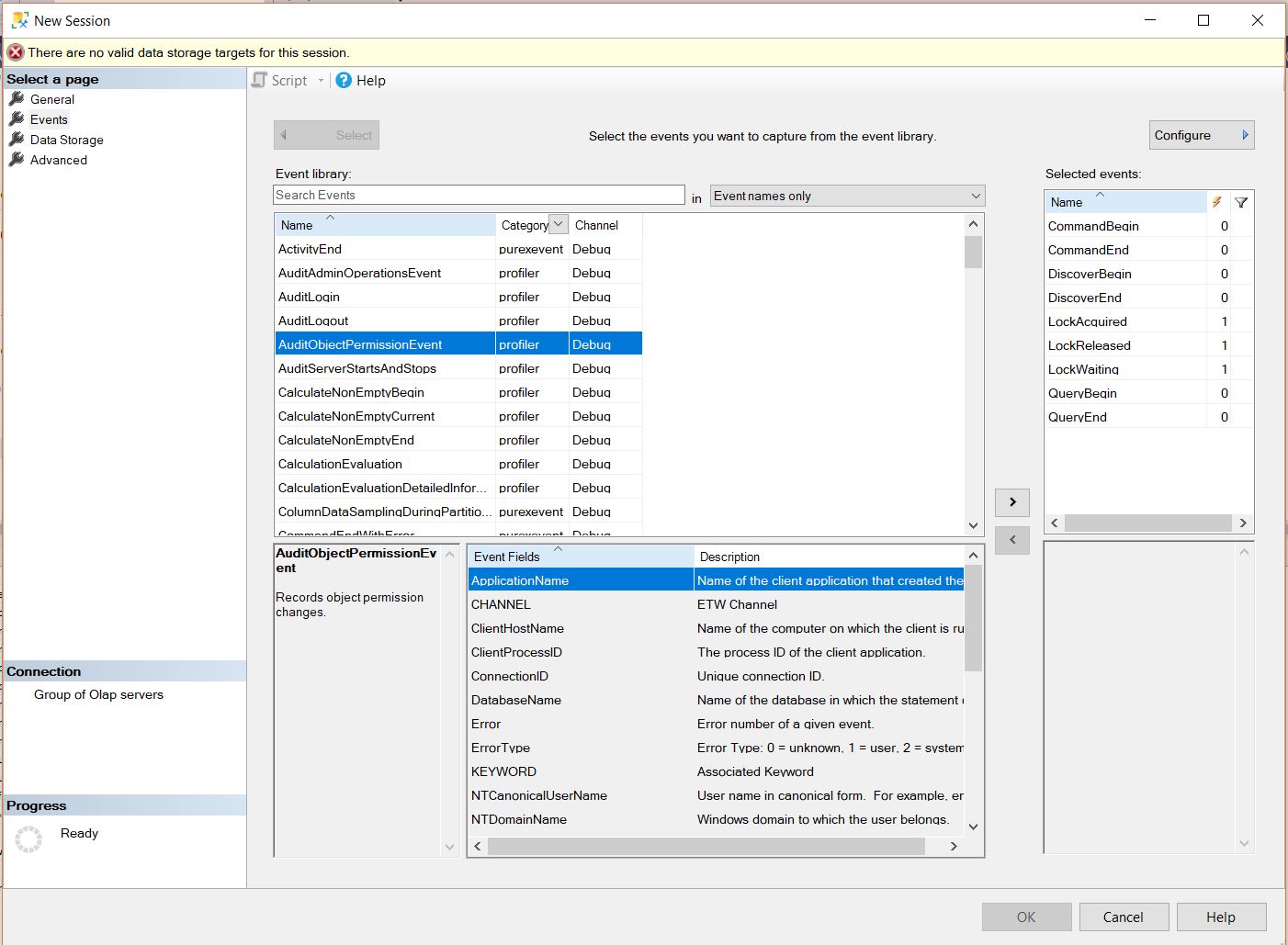Click the Configure button
This screenshot has height=945, width=1288.
(1202, 135)
